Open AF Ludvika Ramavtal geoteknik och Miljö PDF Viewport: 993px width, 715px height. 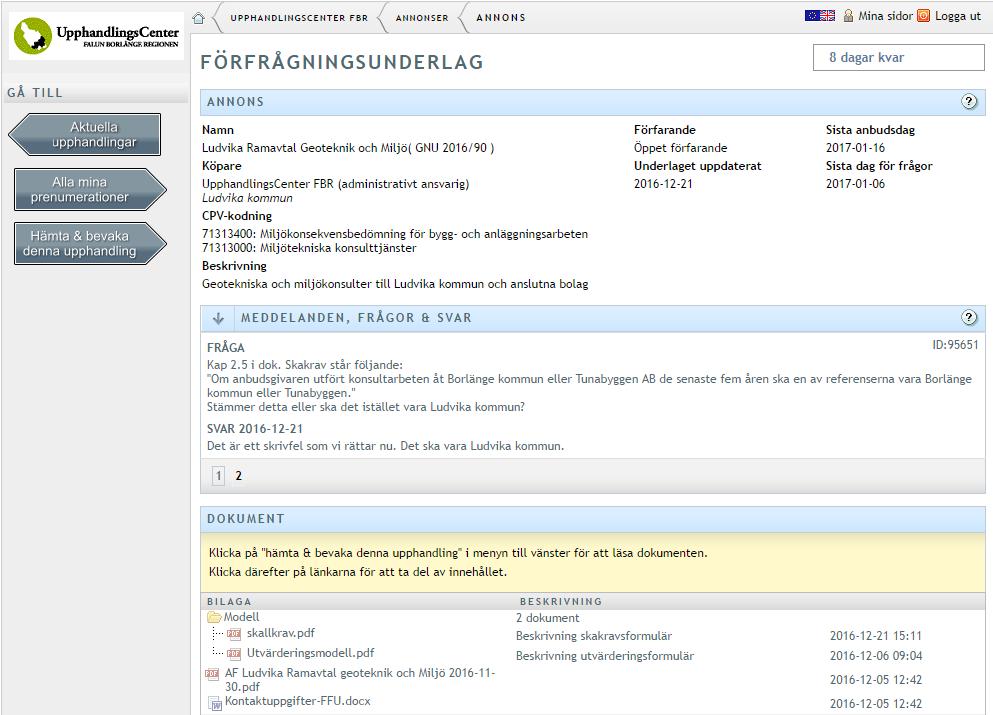click(360, 680)
